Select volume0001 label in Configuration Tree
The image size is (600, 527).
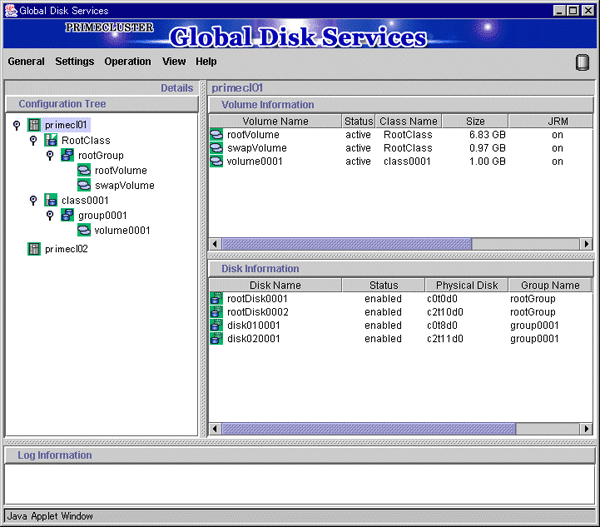click(x=122, y=230)
